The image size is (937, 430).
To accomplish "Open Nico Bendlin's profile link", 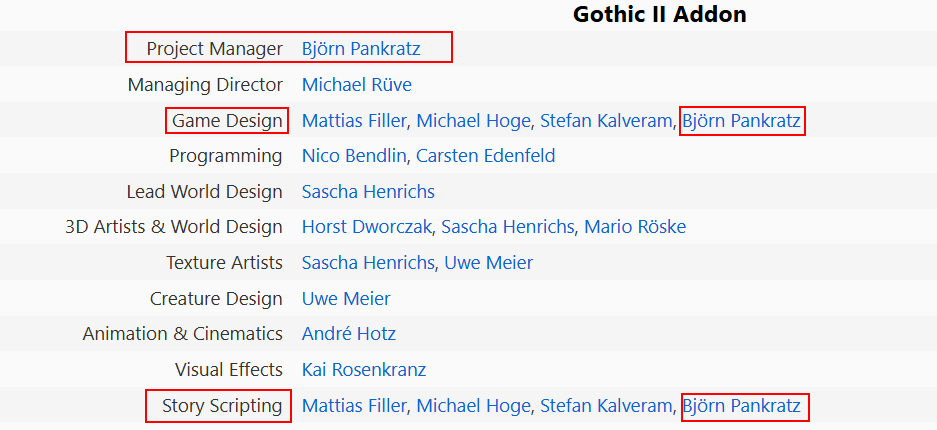I will click(x=354, y=156).
